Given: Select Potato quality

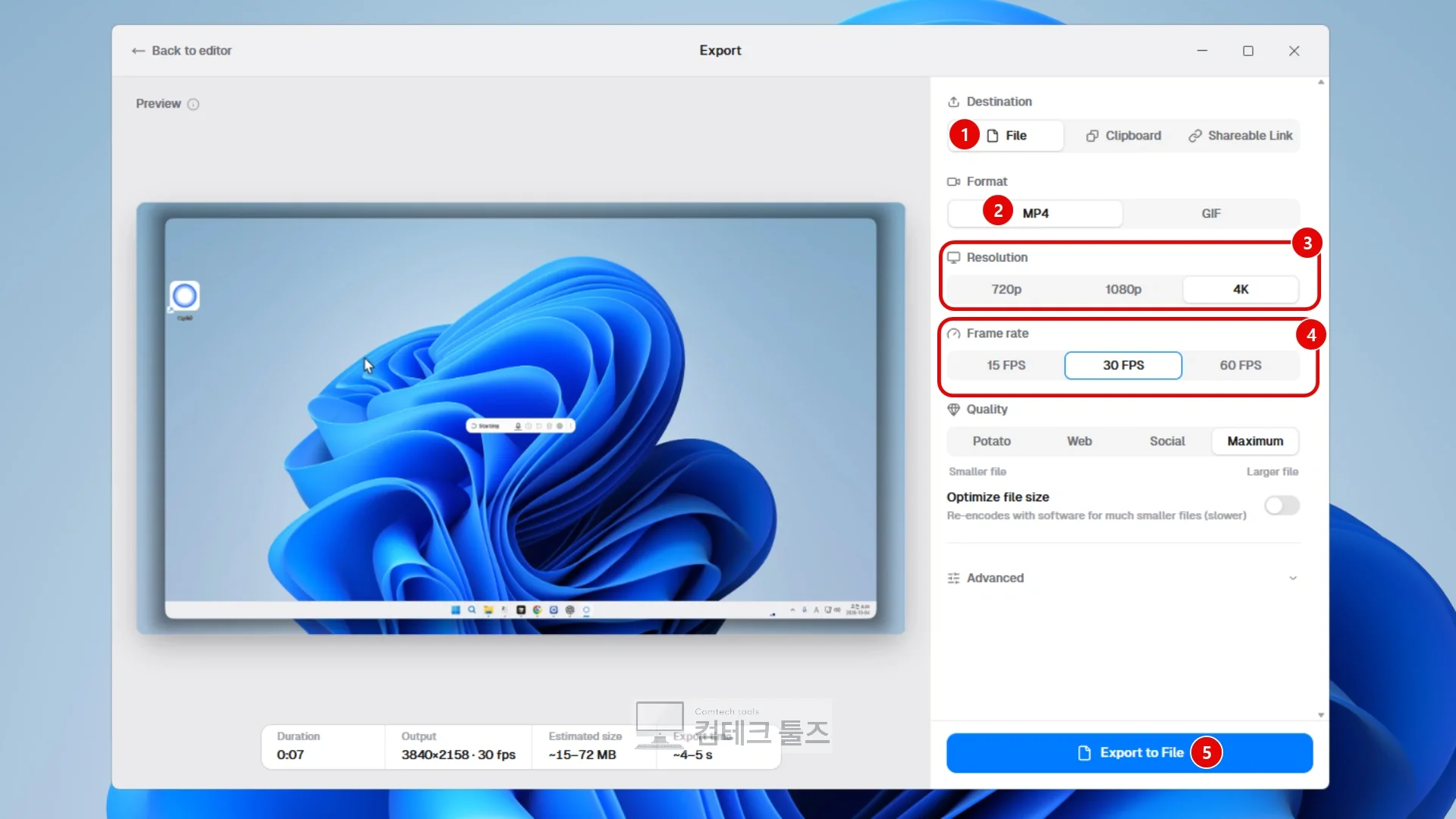Looking at the screenshot, I should pos(991,441).
